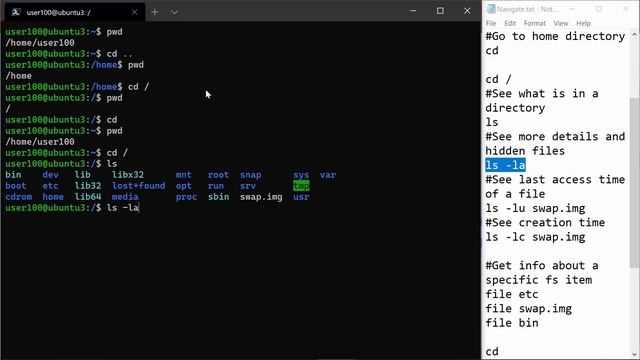Click the first '/home/user100' output line in terminal
Image resolution: width=640 pixels, height=360 pixels.
40,42
